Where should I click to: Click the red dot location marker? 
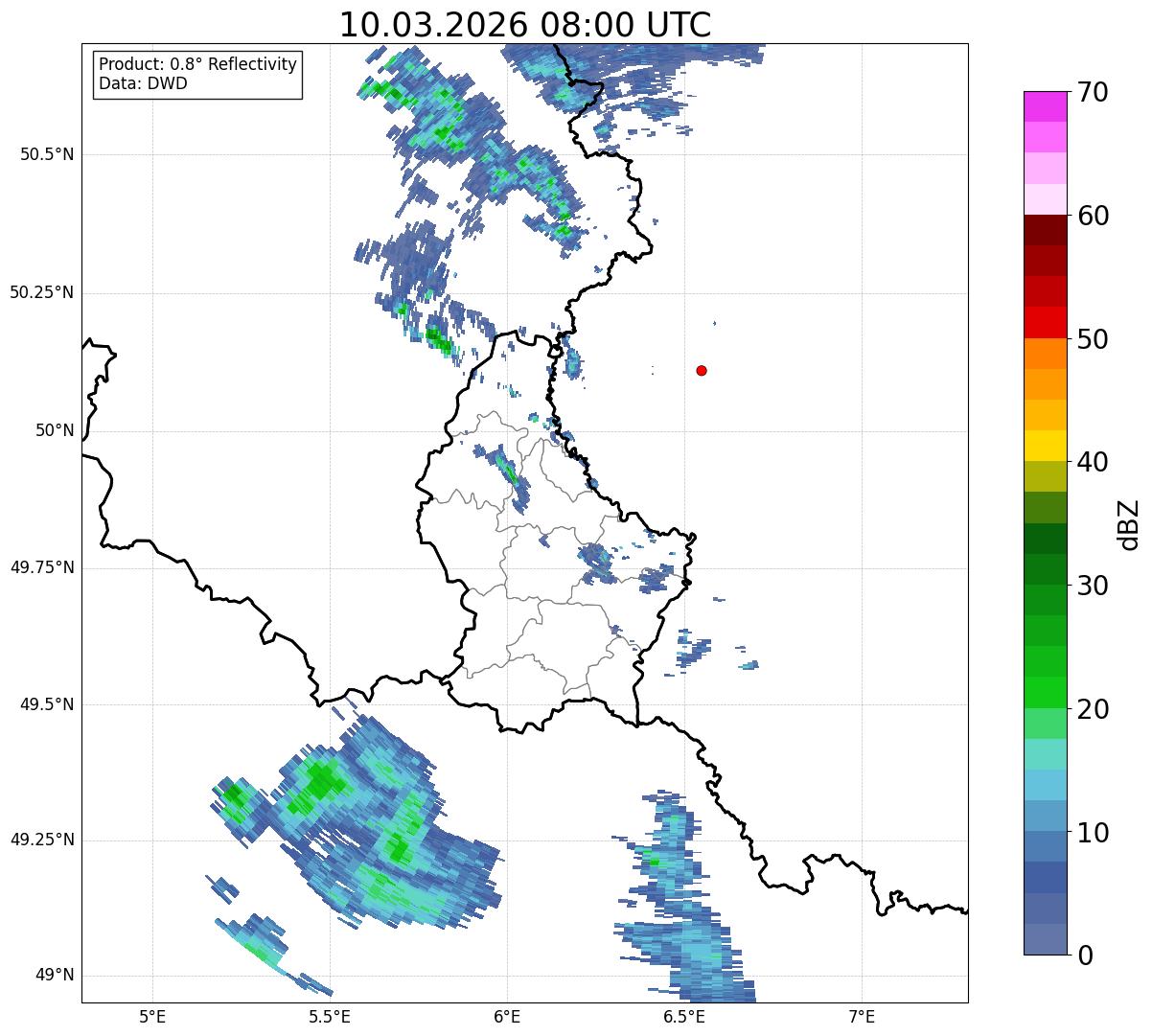pyautogui.click(x=702, y=371)
